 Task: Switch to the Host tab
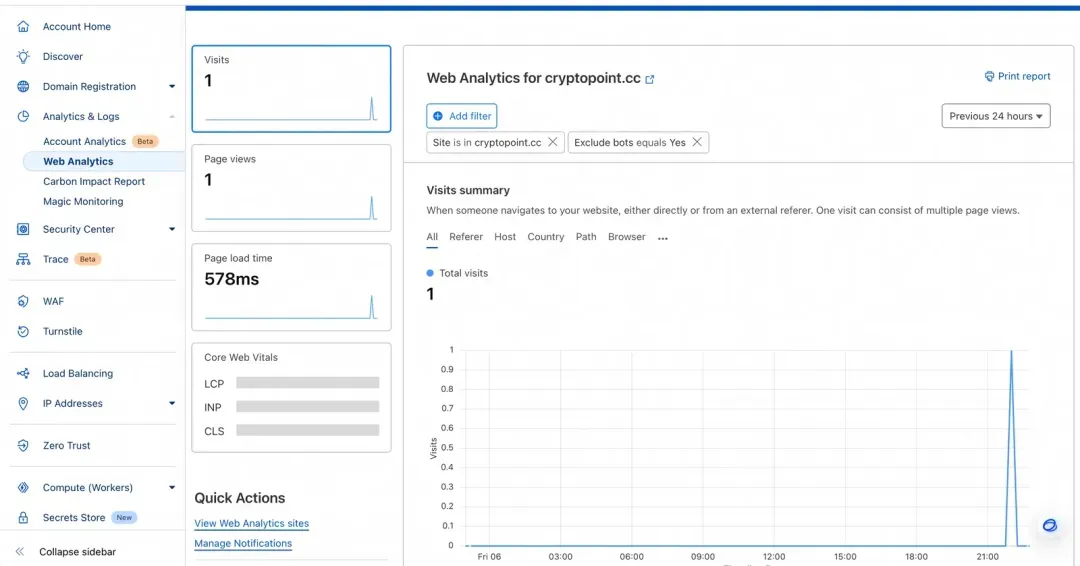505,237
